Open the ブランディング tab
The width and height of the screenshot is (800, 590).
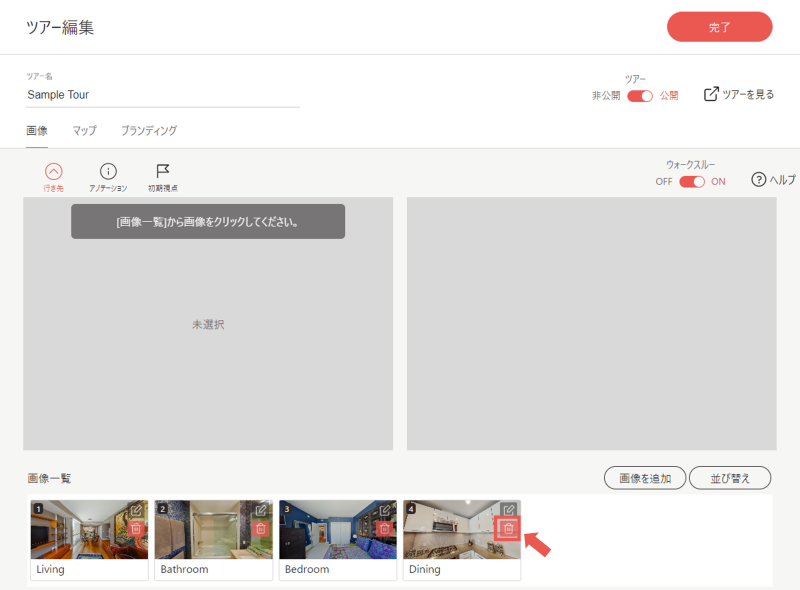(147, 130)
